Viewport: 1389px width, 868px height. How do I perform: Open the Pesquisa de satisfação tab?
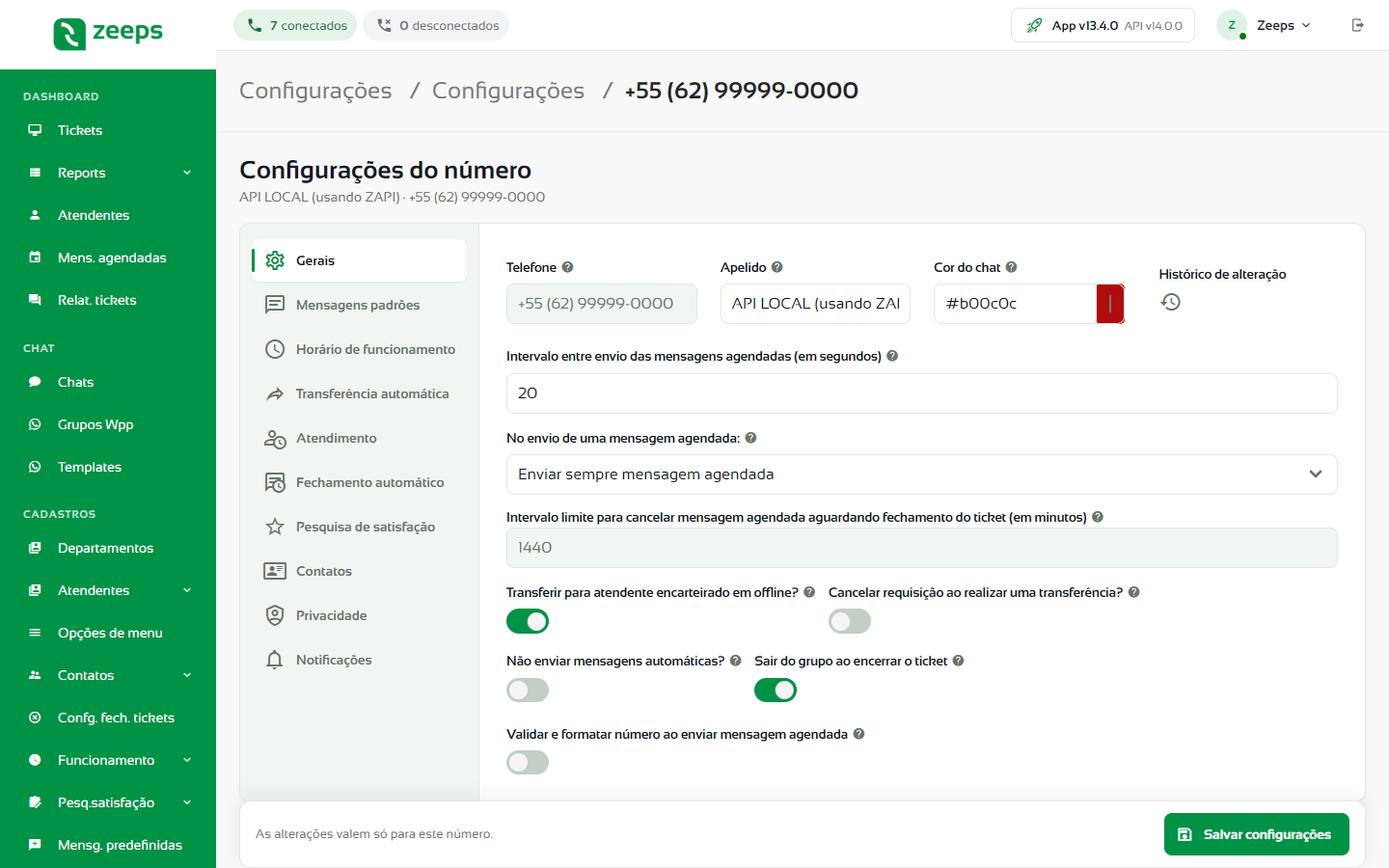tap(359, 527)
